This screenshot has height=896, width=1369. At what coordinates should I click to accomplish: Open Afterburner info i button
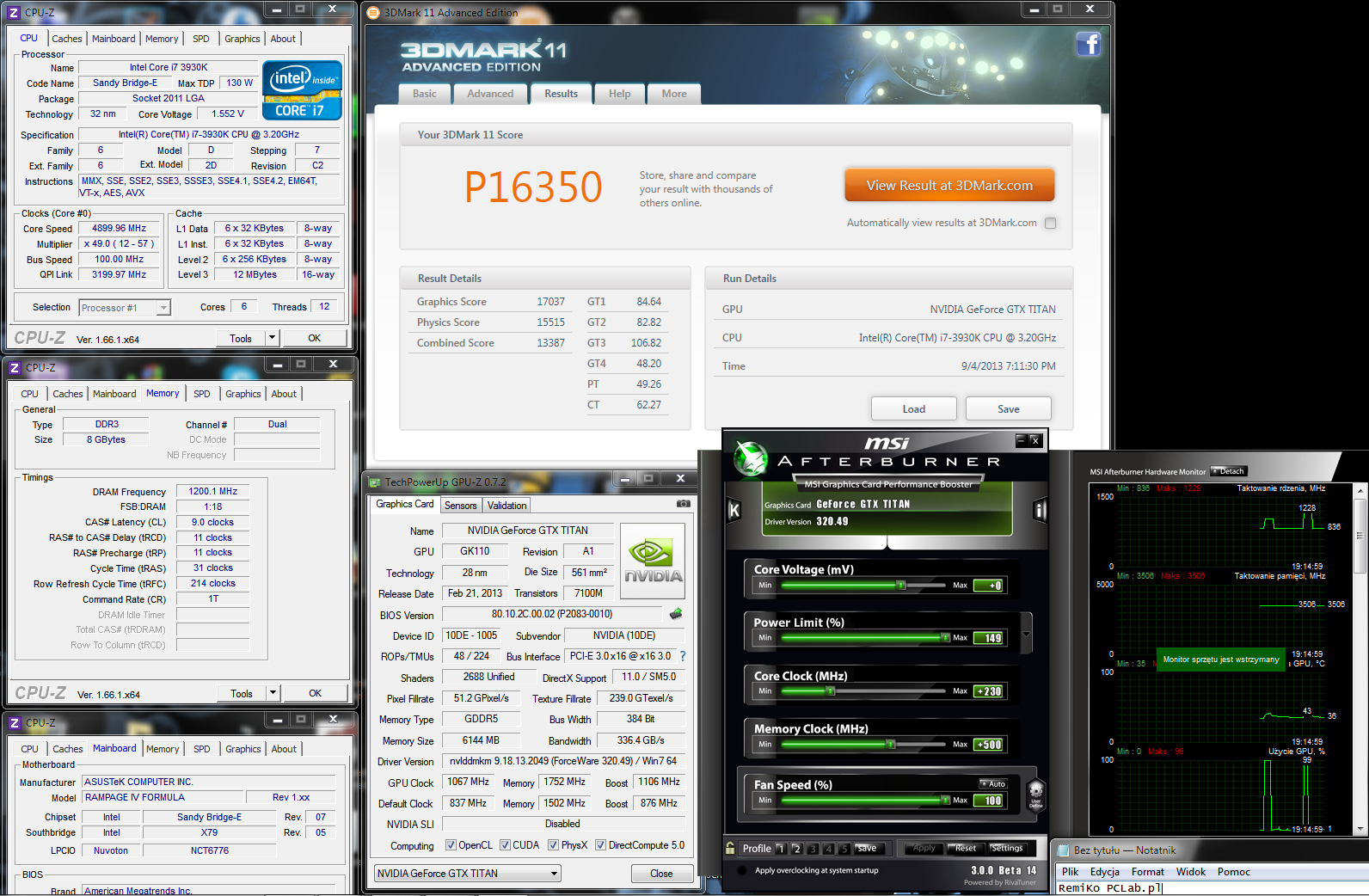1040,511
